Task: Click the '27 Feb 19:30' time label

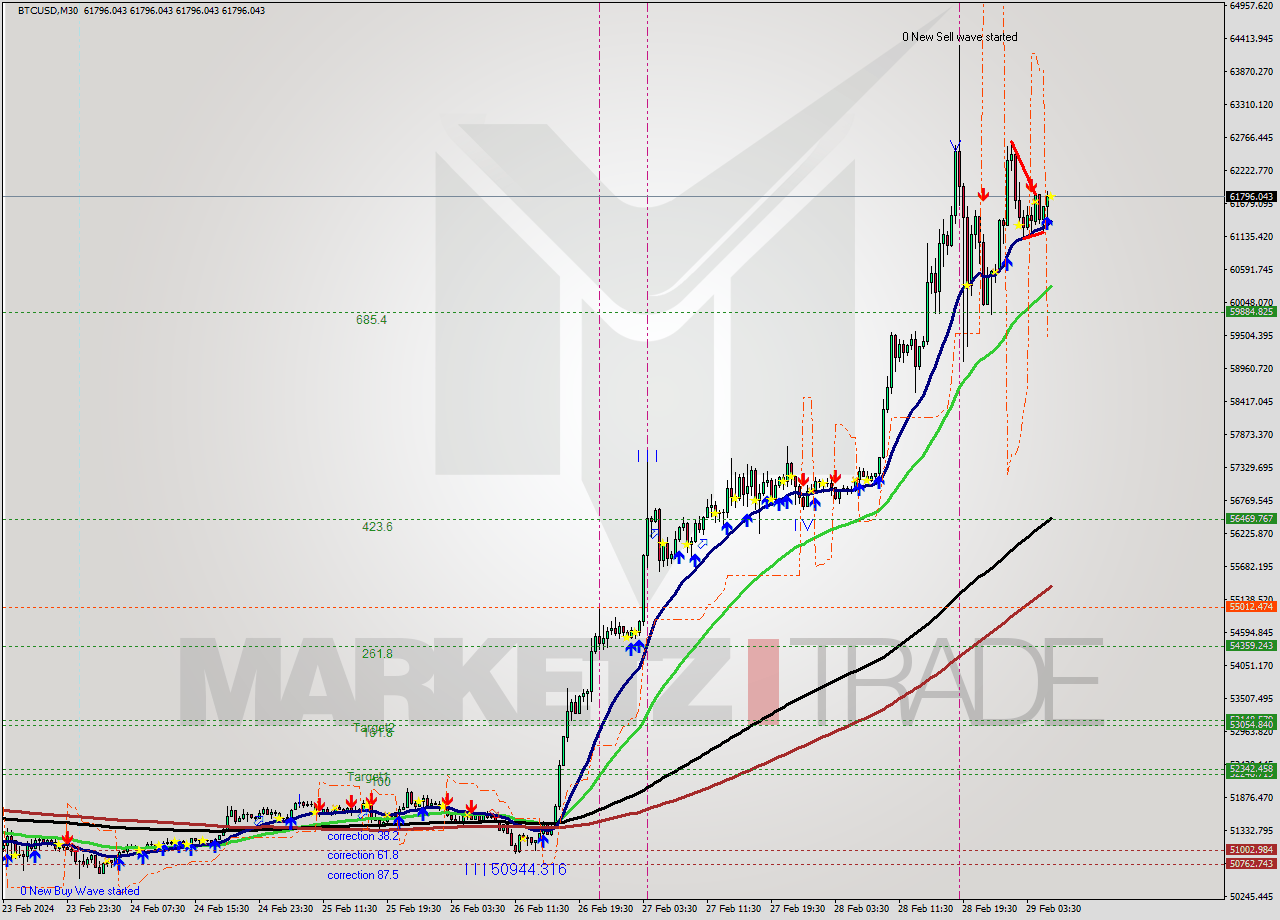Action: click(x=798, y=910)
